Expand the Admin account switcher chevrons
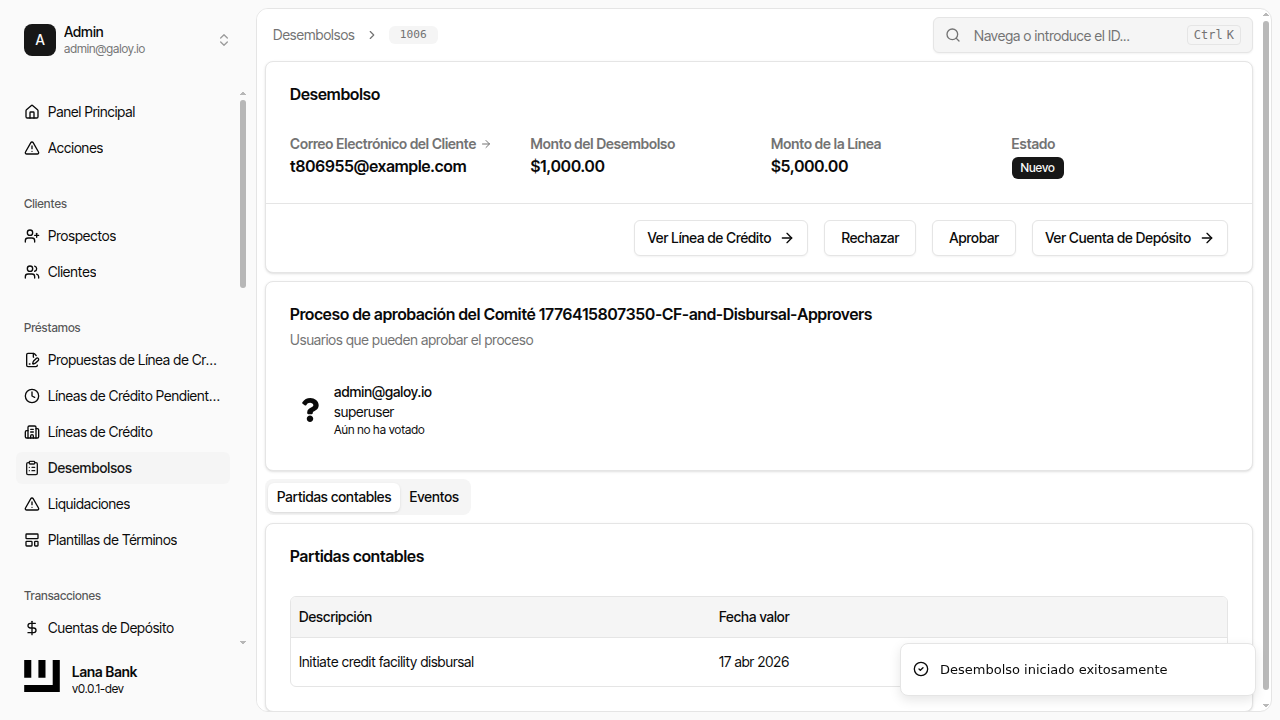The width and height of the screenshot is (1280, 720). 224,40
